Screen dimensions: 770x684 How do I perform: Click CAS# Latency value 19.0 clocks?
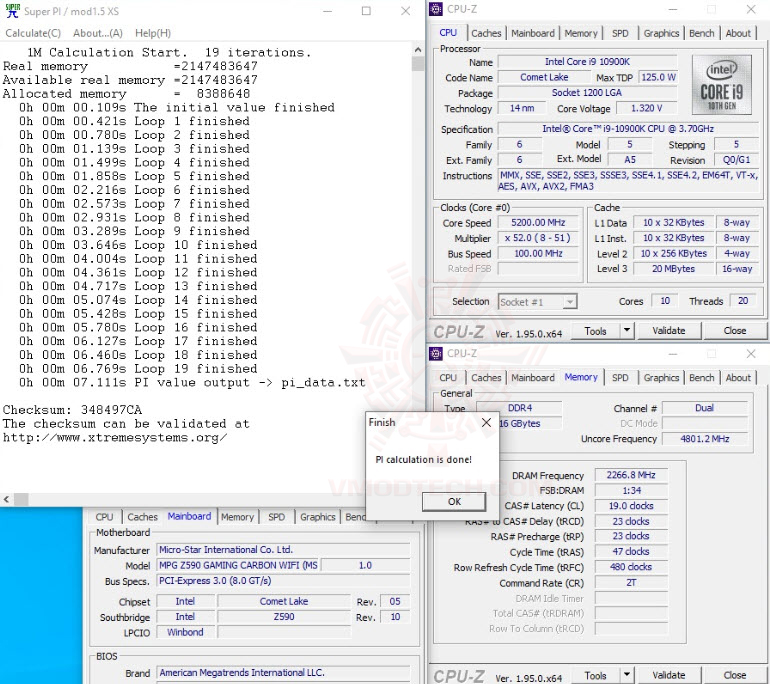pos(631,506)
